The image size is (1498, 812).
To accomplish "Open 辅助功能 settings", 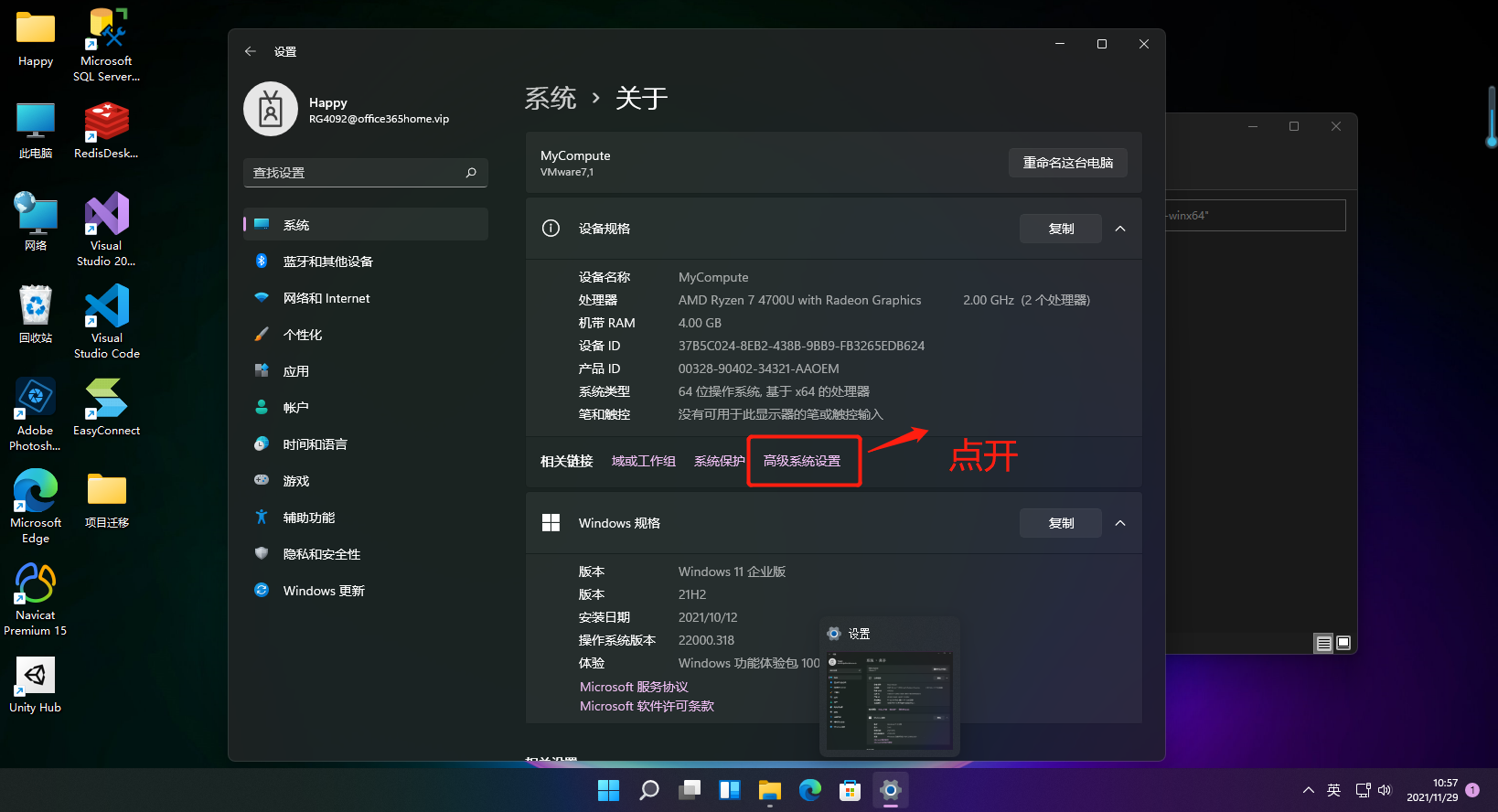I will coord(366,518).
